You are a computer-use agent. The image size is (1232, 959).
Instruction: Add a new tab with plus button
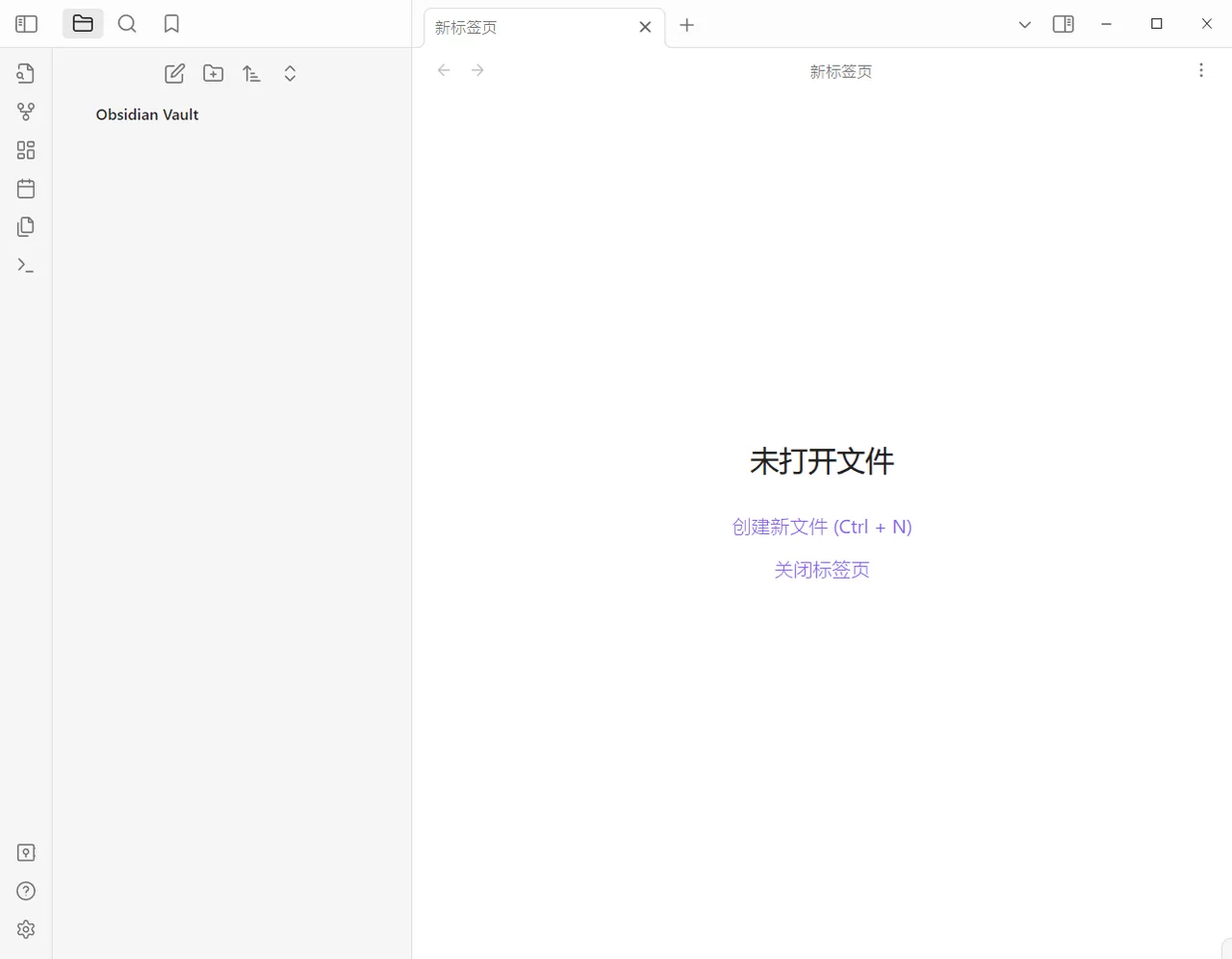[686, 26]
